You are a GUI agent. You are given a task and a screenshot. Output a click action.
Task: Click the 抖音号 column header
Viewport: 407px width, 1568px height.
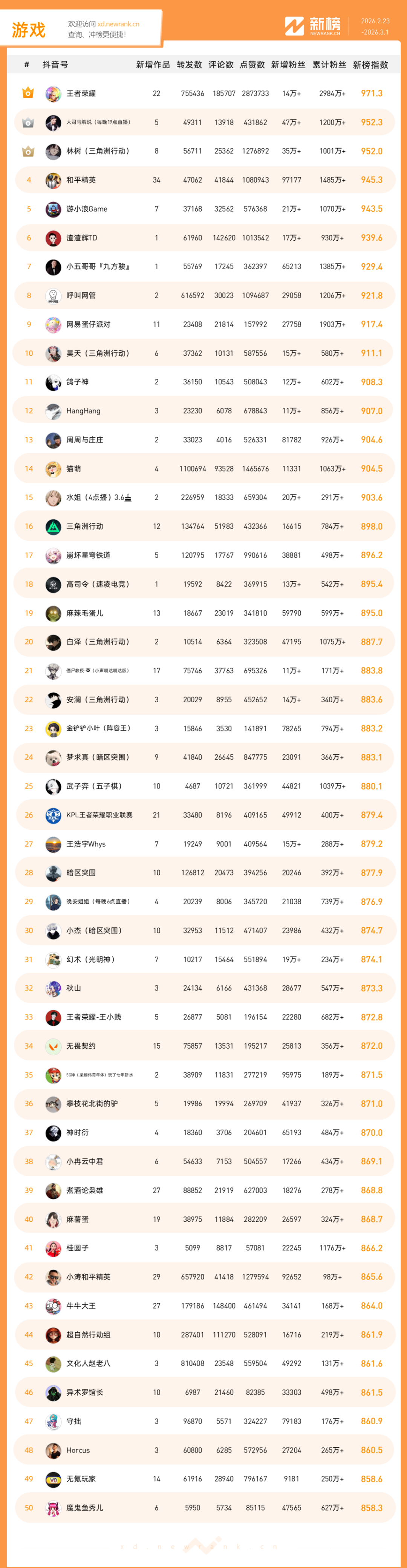55,65
